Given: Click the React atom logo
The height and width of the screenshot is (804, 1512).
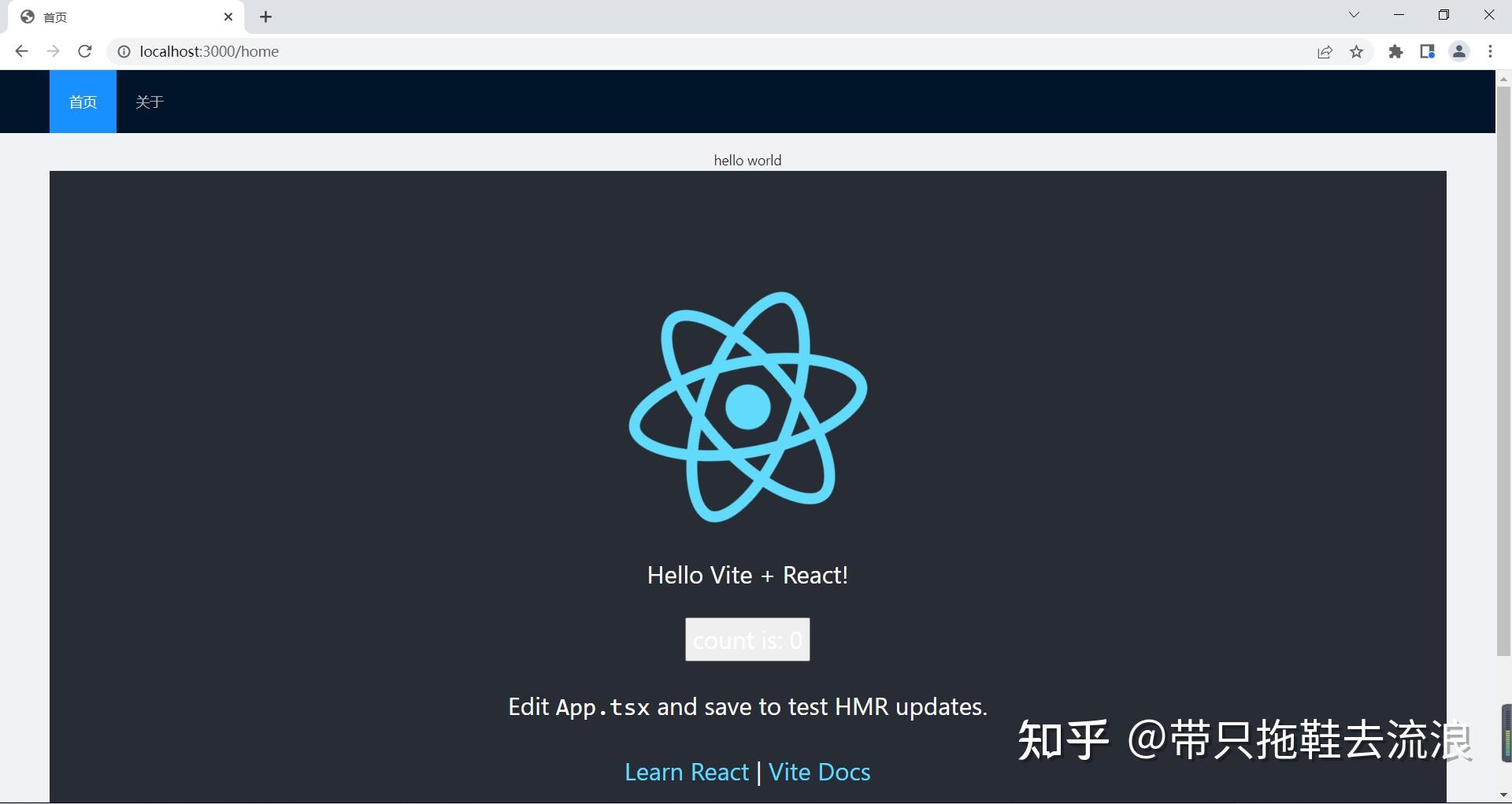Looking at the screenshot, I should (747, 406).
